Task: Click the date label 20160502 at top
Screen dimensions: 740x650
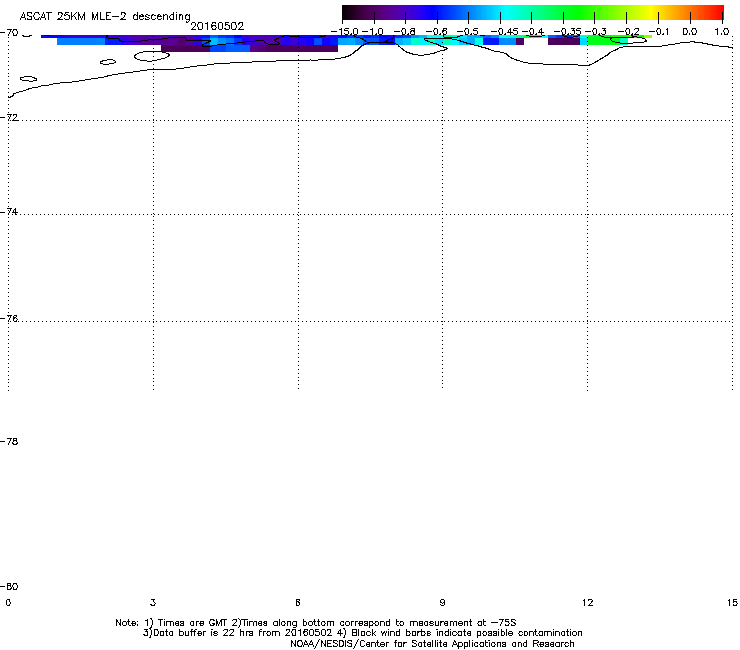Action: 217,26
